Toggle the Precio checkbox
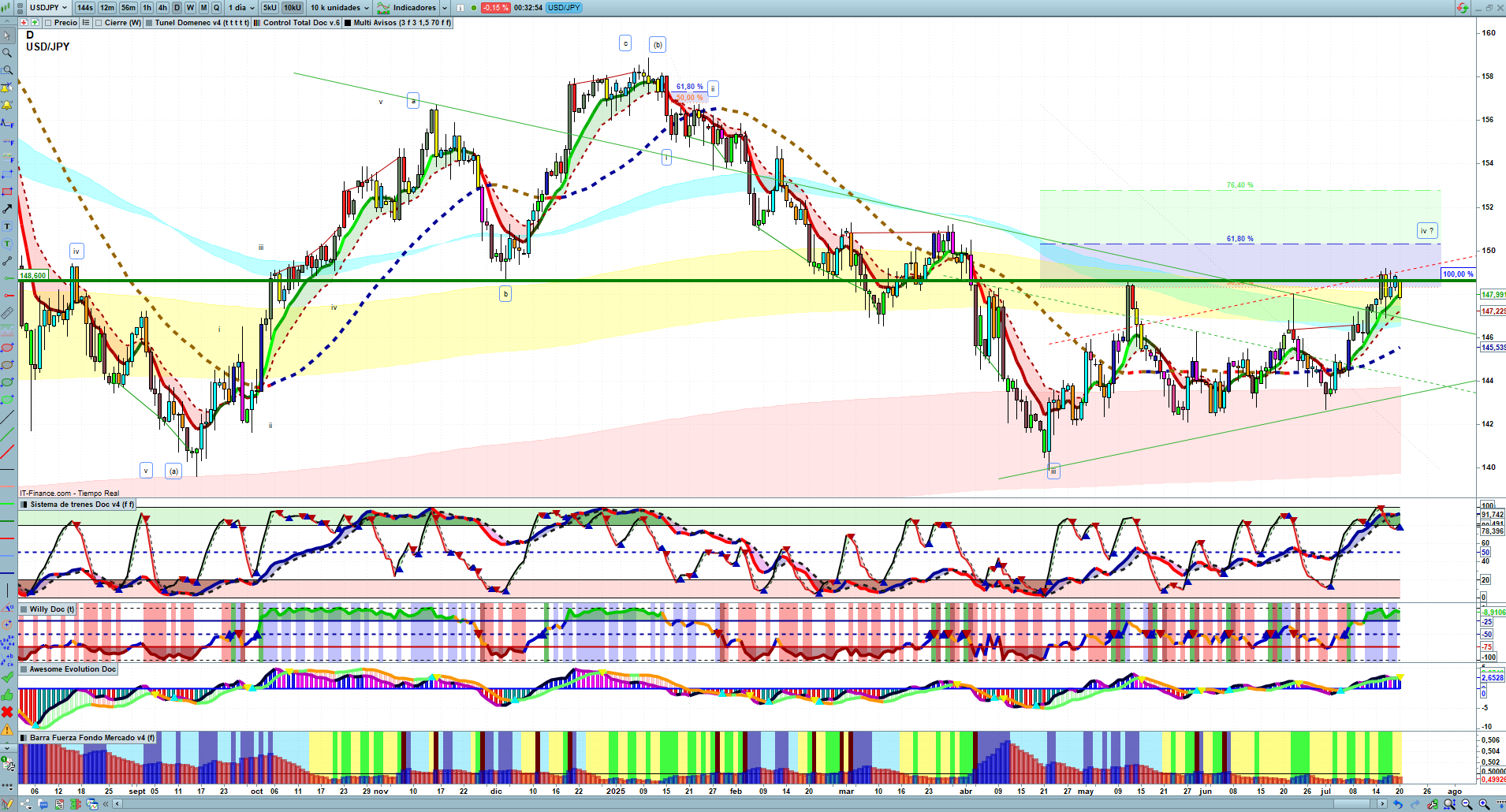 coord(48,23)
